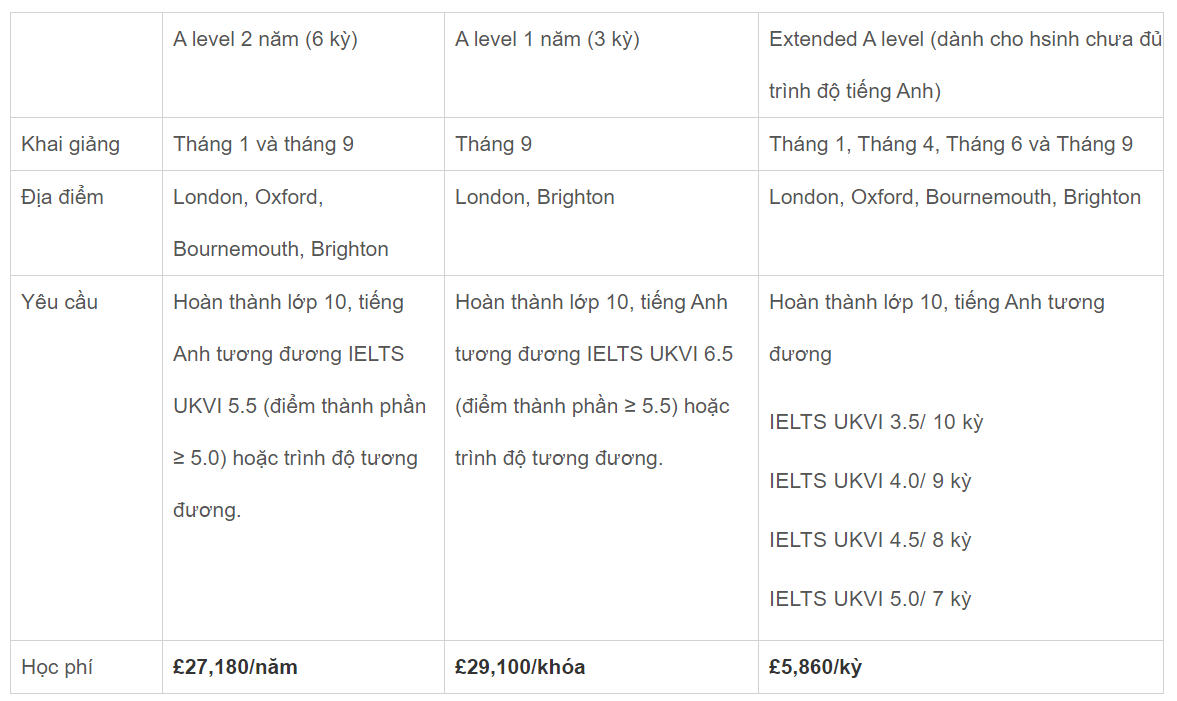Image resolution: width=1177 pixels, height=701 pixels.
Task: Click the '£27,180/năm' tuition fee
Action: pos(235,667)
